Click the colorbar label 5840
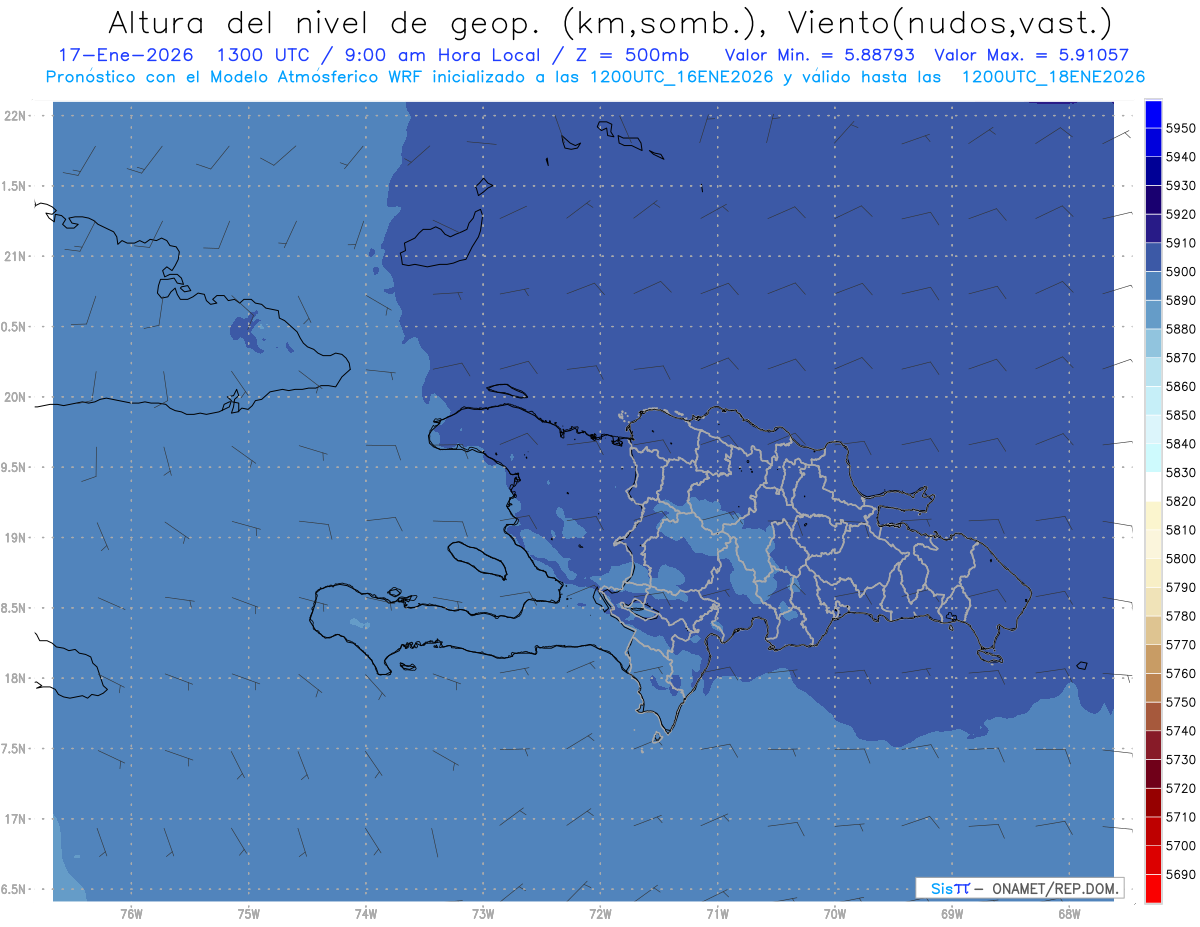 click(x=1180, y=444)
